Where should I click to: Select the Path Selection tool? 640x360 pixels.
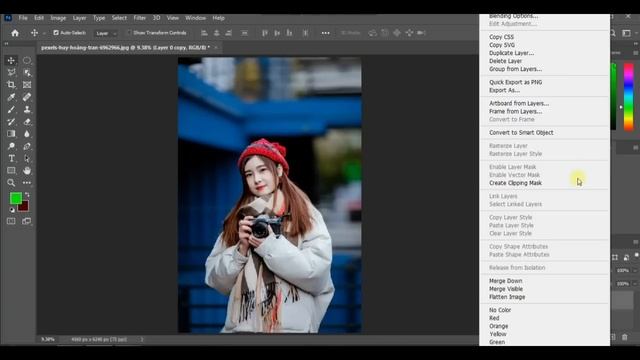[x=27, y=158]
